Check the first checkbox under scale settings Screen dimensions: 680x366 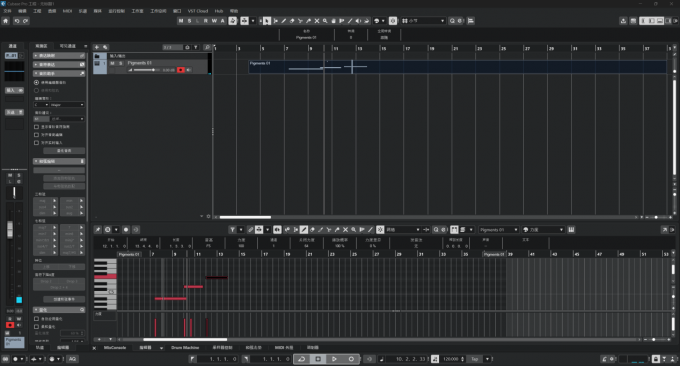point(36,127)
